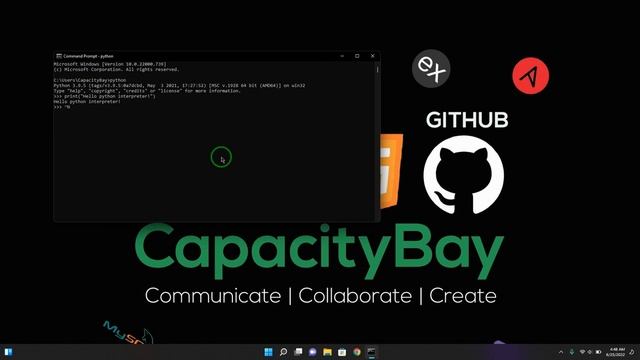Open the Windows Start menu
This screenshot has height=360, width=640.
(268, 352)
